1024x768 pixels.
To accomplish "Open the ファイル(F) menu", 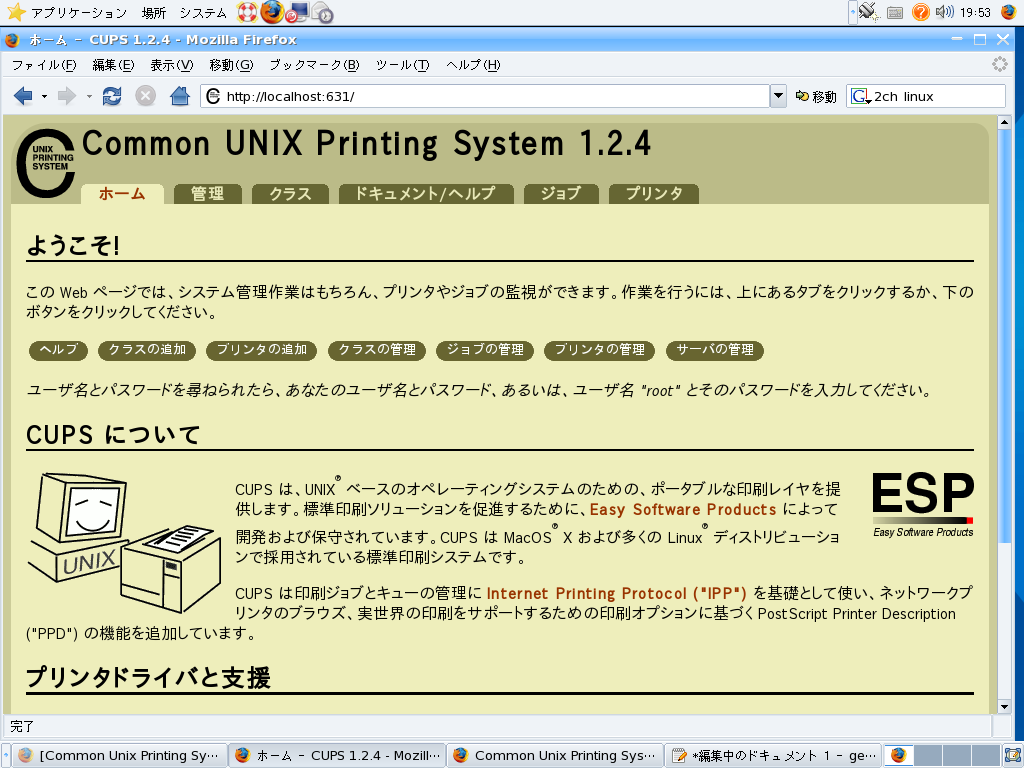I will (44, 65).
